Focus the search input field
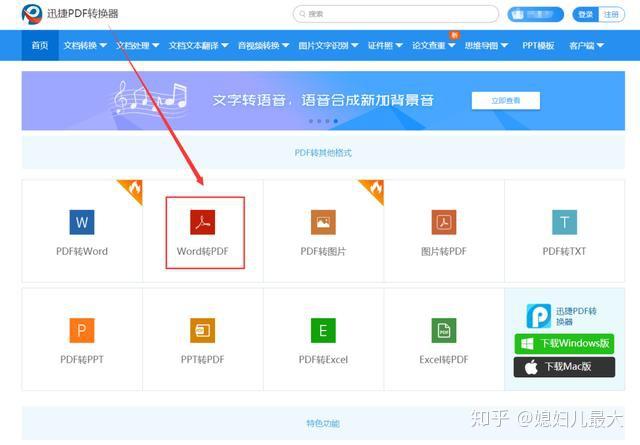This screenshot has width=640, height=445. coord(396,14)
